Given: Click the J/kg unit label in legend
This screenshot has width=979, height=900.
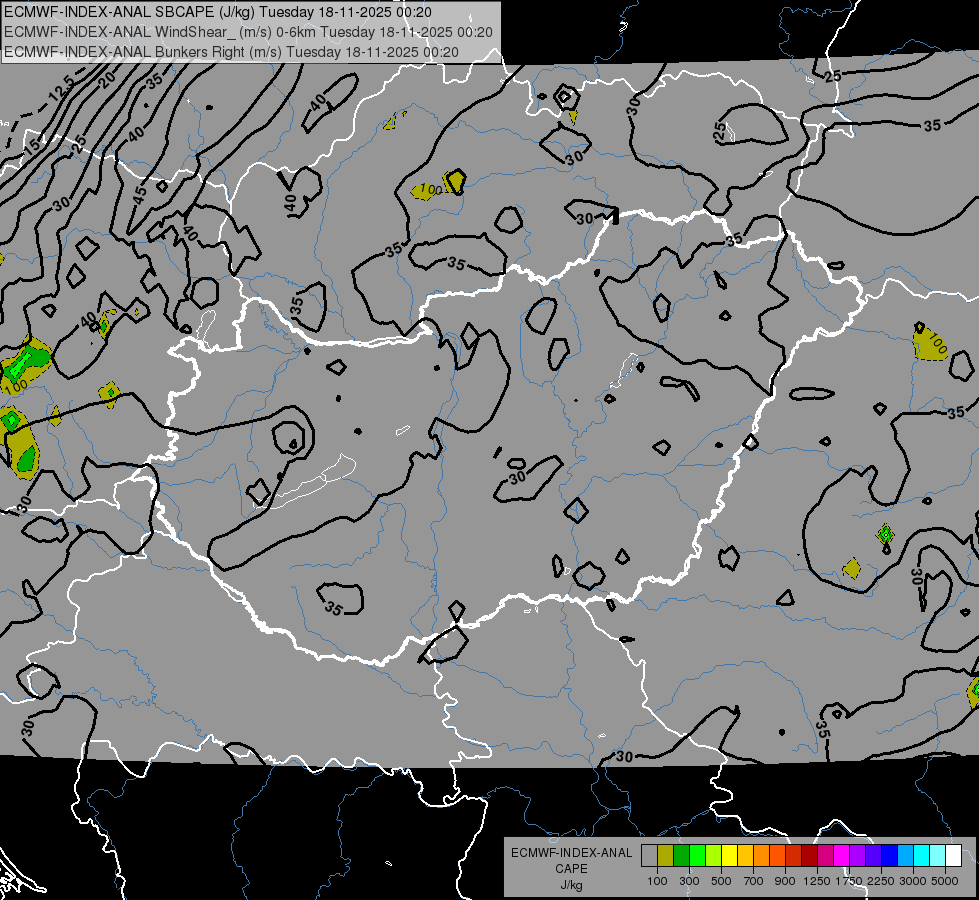Looking at the screenshot, I should pyautogui.click(x=571, y=886).
